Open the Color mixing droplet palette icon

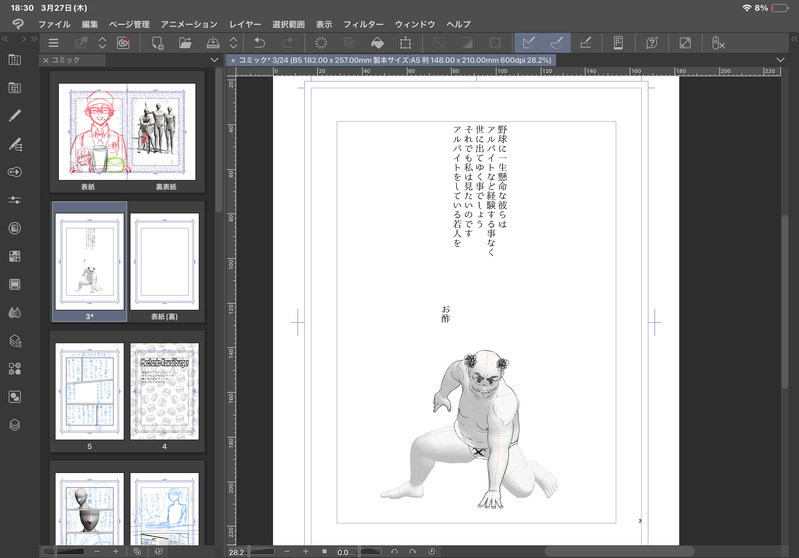[15, 312]
